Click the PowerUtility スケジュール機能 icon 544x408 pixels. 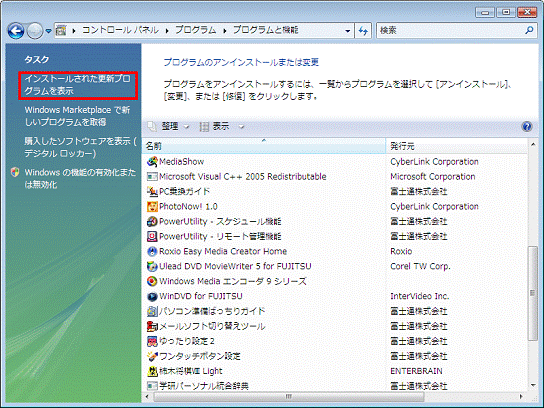click(152, 221)
